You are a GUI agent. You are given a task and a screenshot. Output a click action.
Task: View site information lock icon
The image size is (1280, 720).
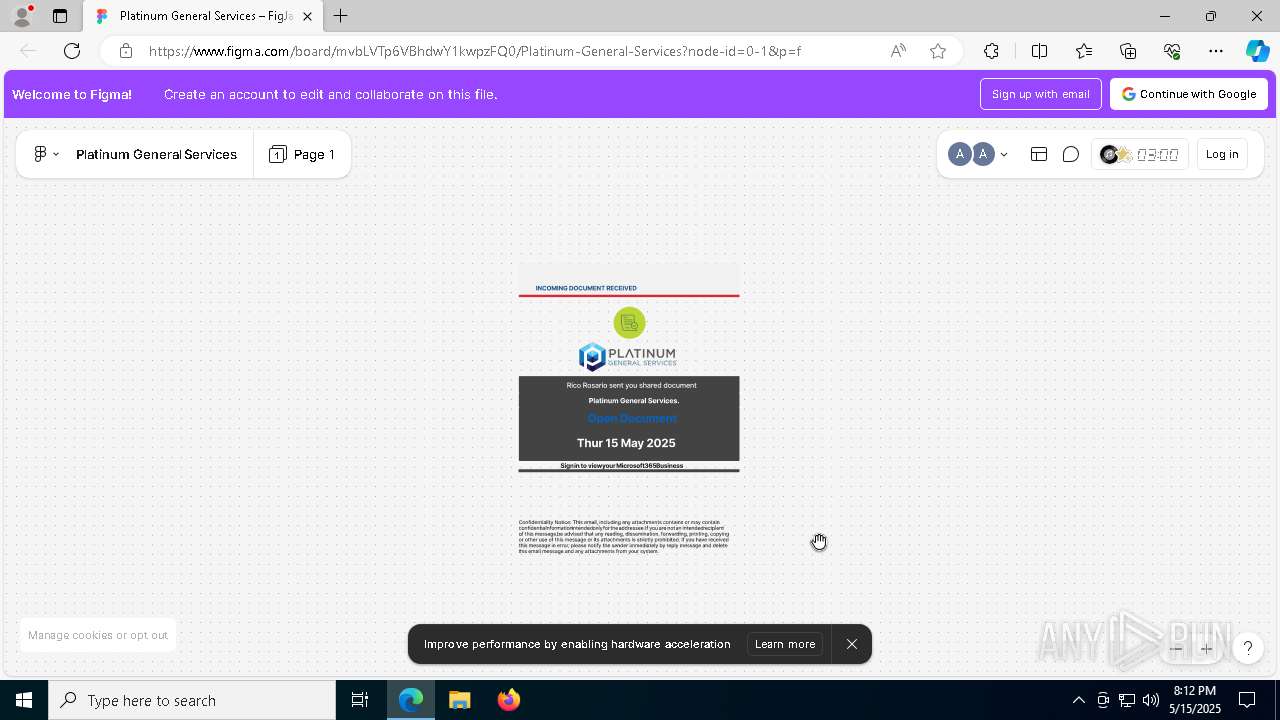(x=125, y=51)
